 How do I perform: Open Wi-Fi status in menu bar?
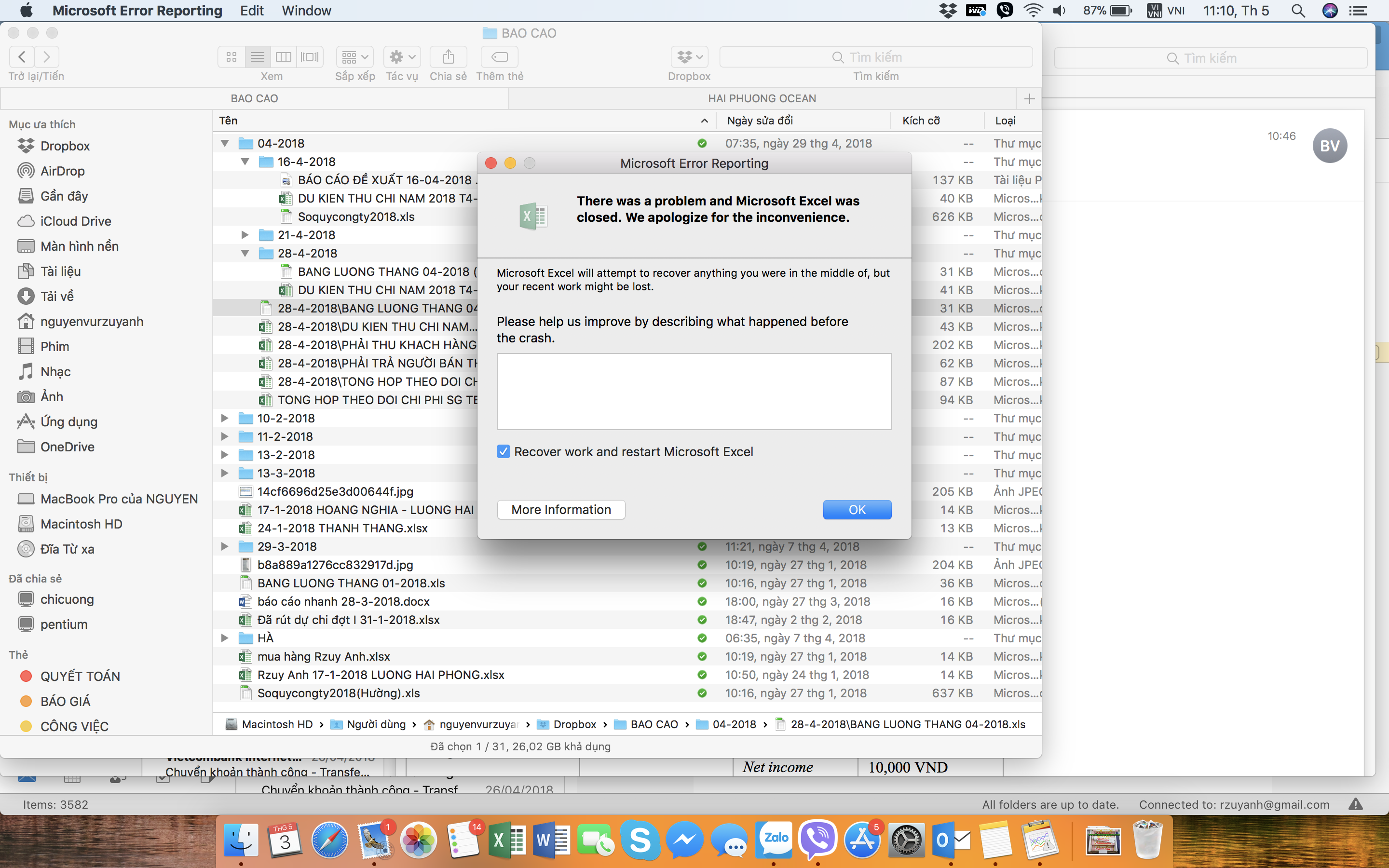1033,11
